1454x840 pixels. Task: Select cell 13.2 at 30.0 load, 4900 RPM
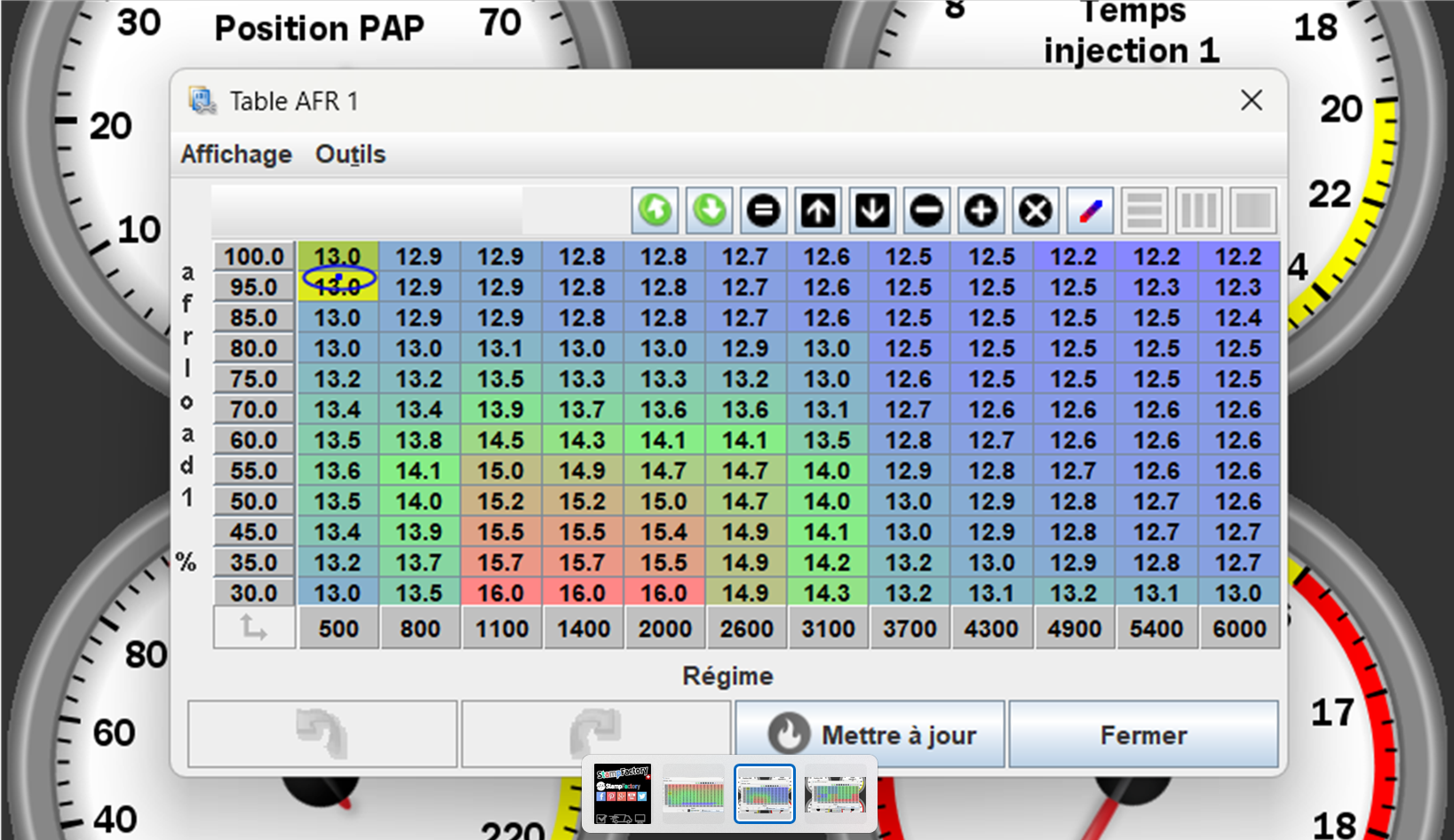click(x=1075, y=592)
